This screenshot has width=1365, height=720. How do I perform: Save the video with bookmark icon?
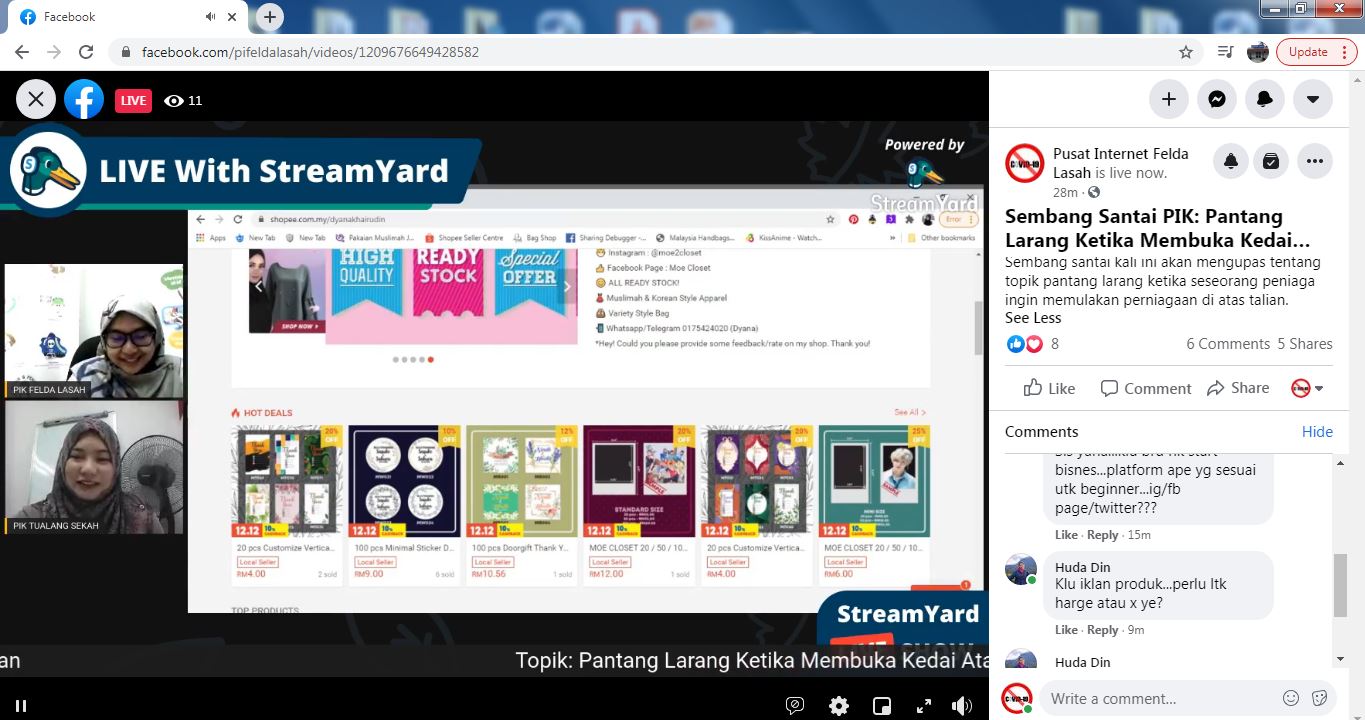point(1271,161)
